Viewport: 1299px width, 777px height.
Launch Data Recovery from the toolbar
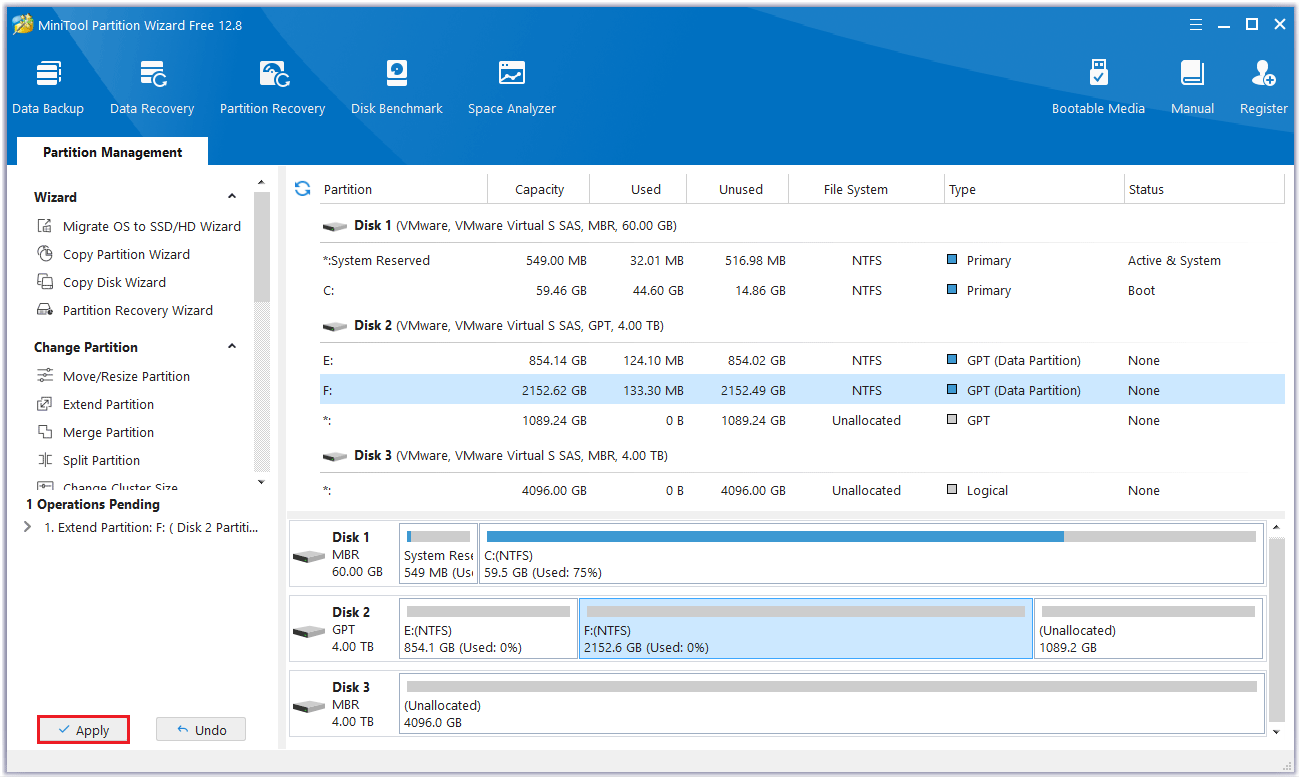click(152, 88)
